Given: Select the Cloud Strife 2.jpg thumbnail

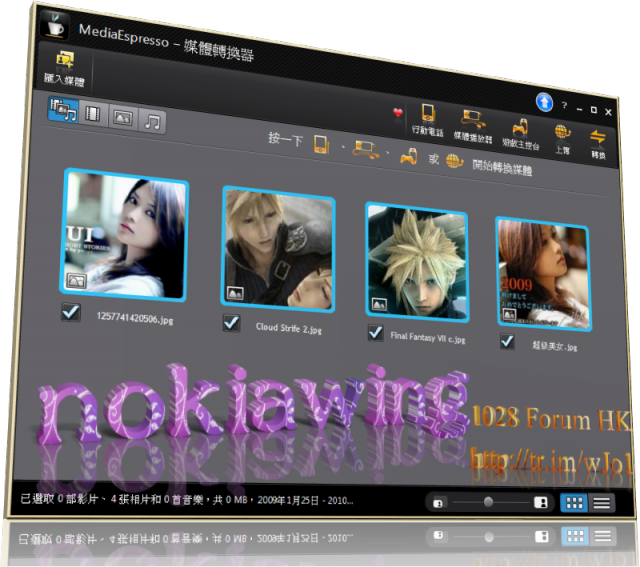Looking at the screenshot, I should pos(278,250).
